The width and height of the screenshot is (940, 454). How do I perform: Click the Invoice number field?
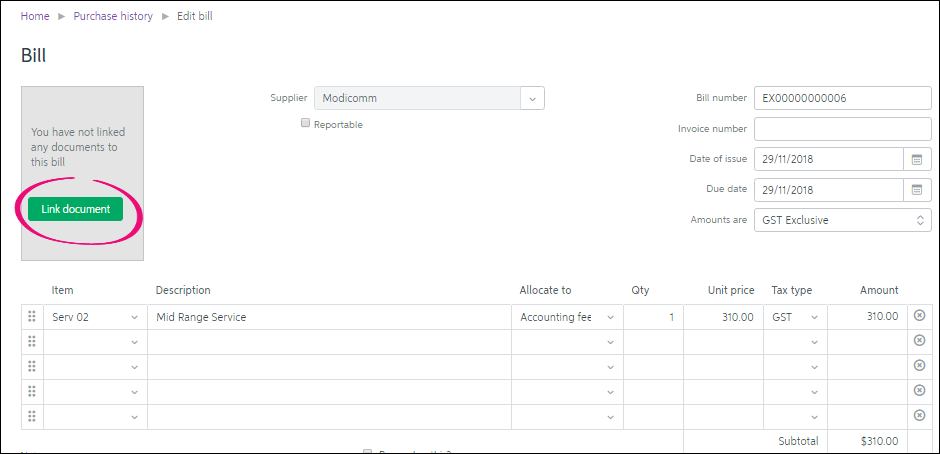pos(842,129)
